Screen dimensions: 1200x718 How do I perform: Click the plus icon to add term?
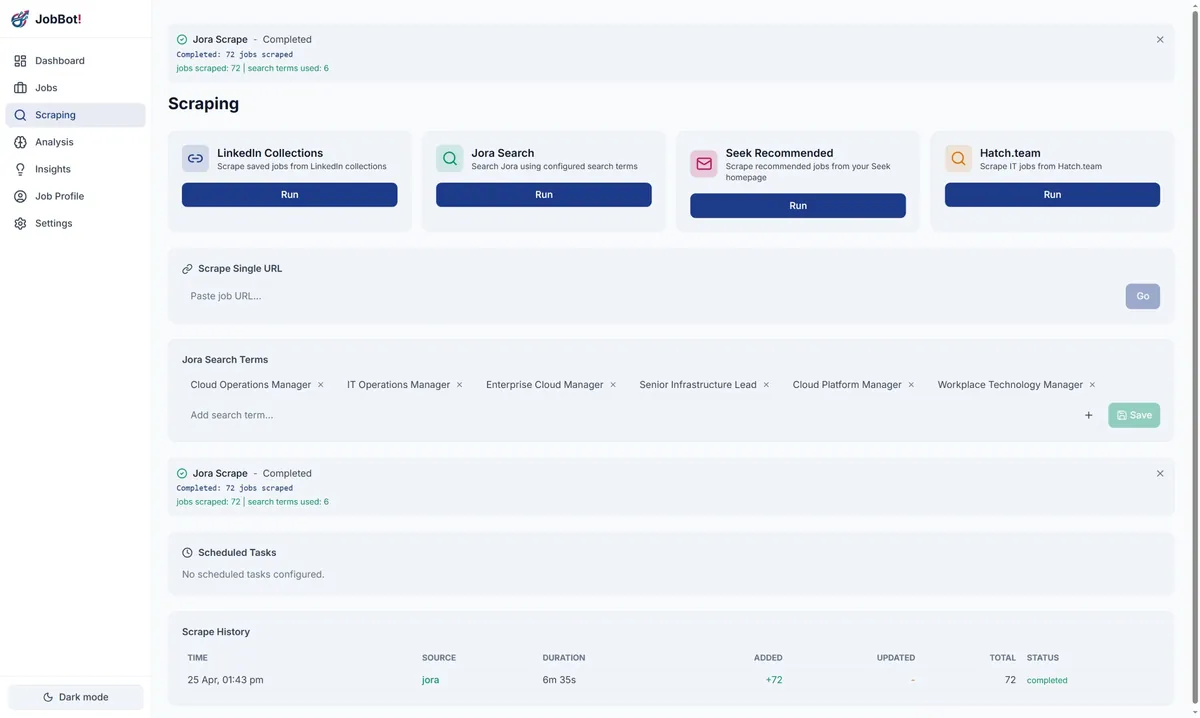[x=1089, y=415]
